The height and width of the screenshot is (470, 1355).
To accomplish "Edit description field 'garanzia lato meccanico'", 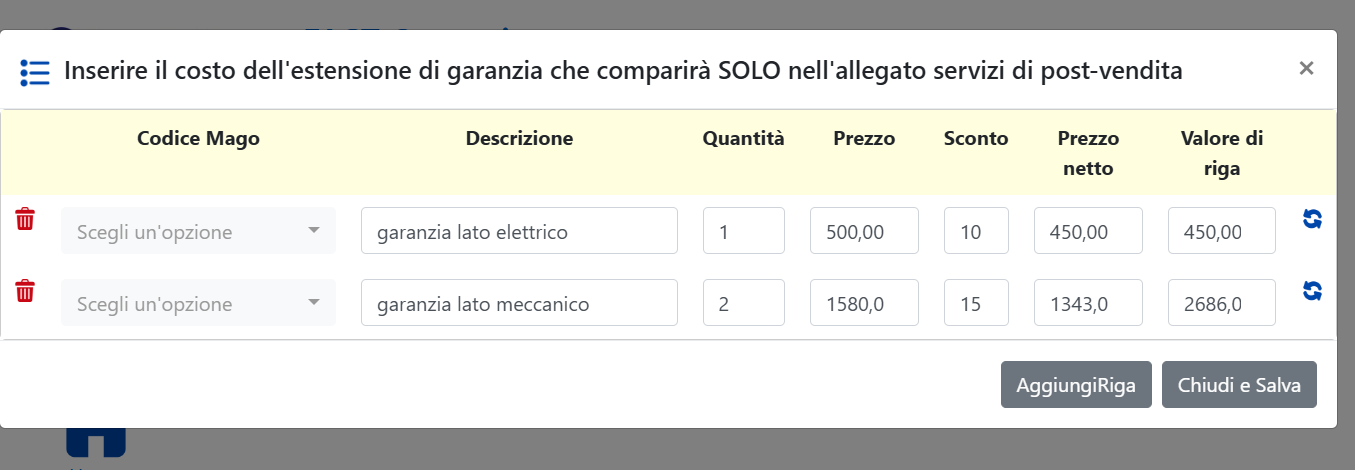I will [519, 303].
